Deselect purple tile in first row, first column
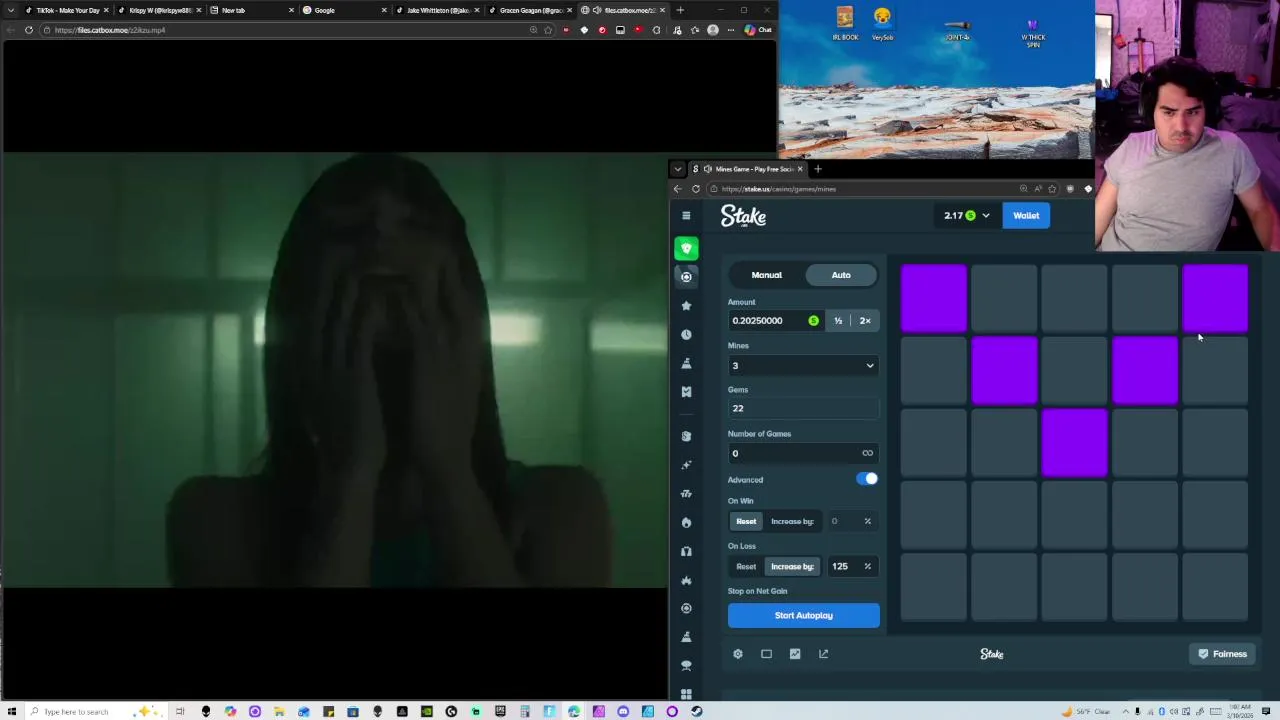 pyautogui.click(x=934, y=298)
